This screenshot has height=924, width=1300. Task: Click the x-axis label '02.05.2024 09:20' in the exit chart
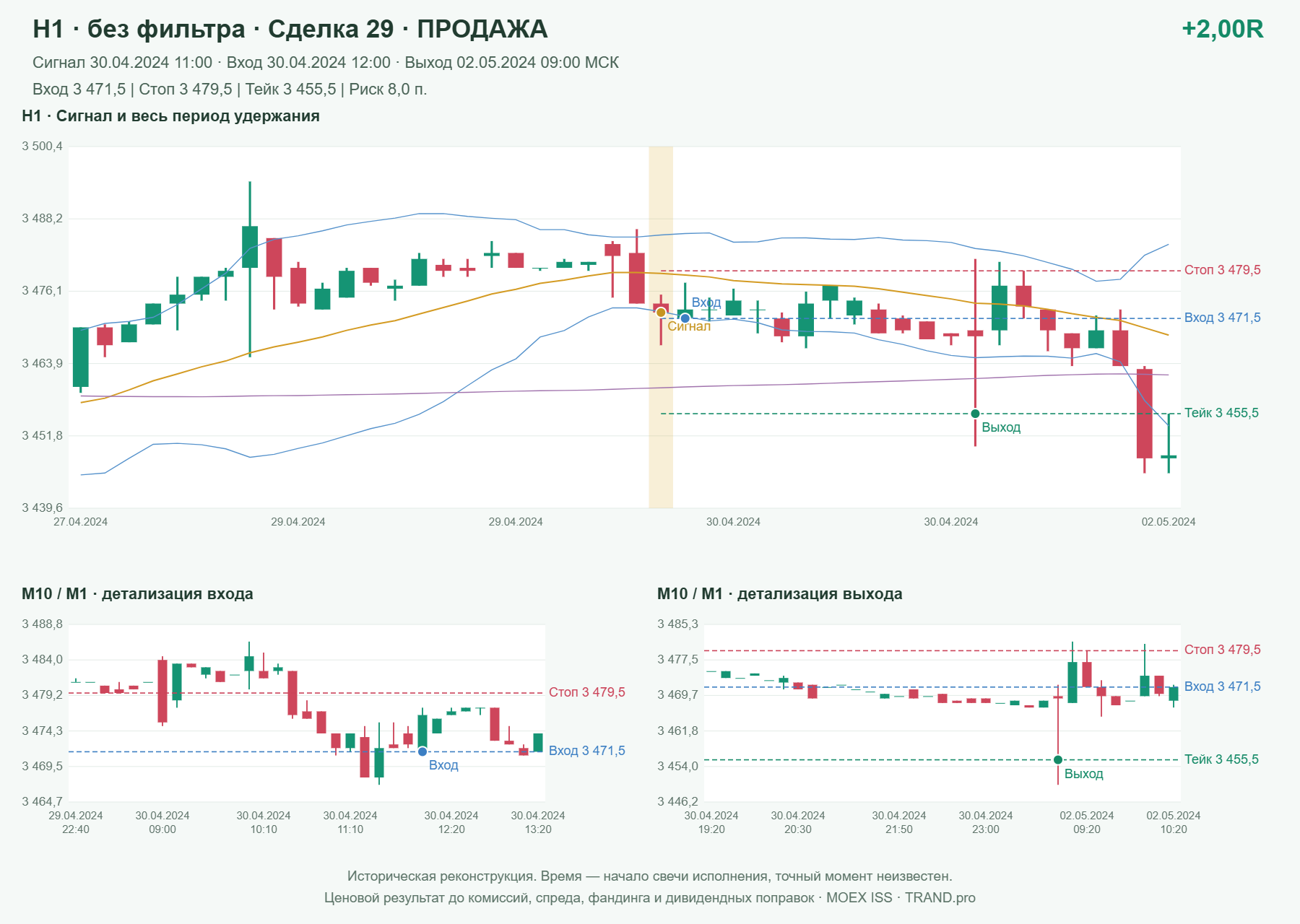tap(1087, 822)
